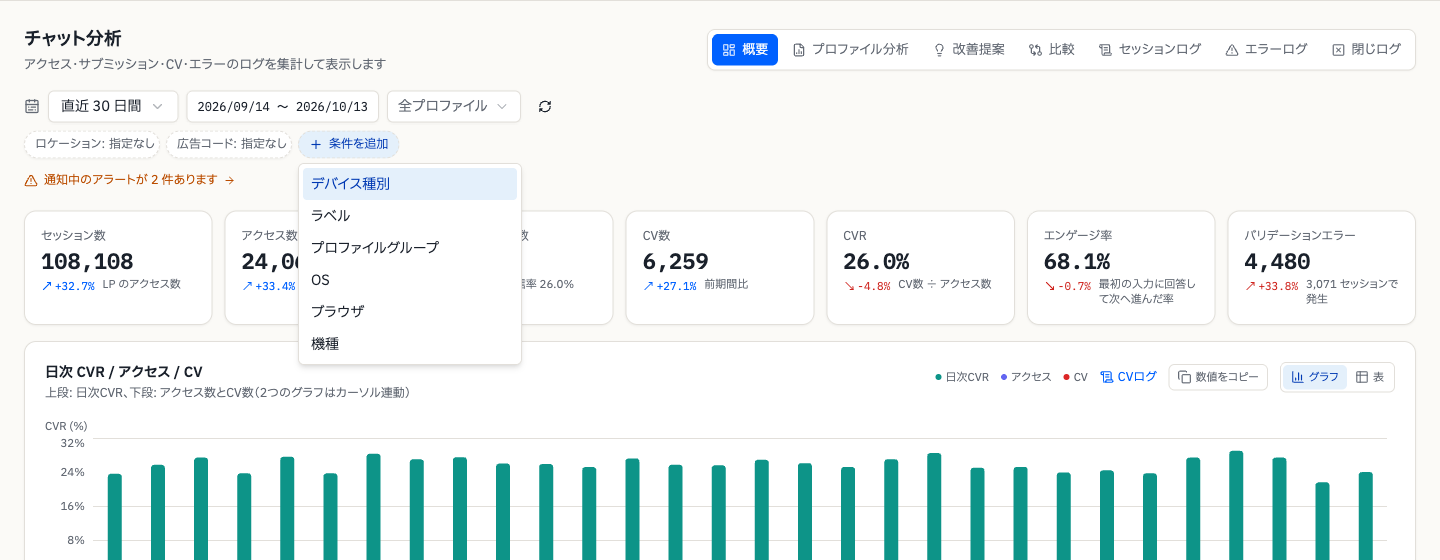Screen dimensions: 1440x560
Task: Click the +33.8% change on バリデーションエラー
Action: (1272, 286)
